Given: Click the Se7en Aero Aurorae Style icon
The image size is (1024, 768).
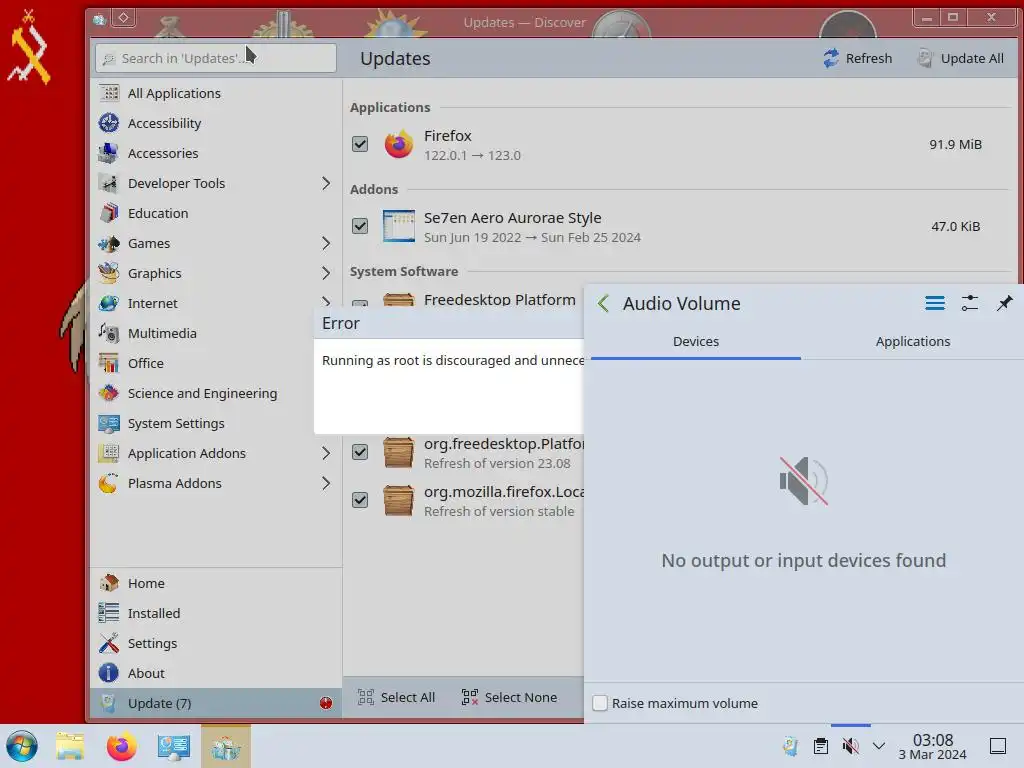Looking at the screenshot, I should click(x=398, y=227).
